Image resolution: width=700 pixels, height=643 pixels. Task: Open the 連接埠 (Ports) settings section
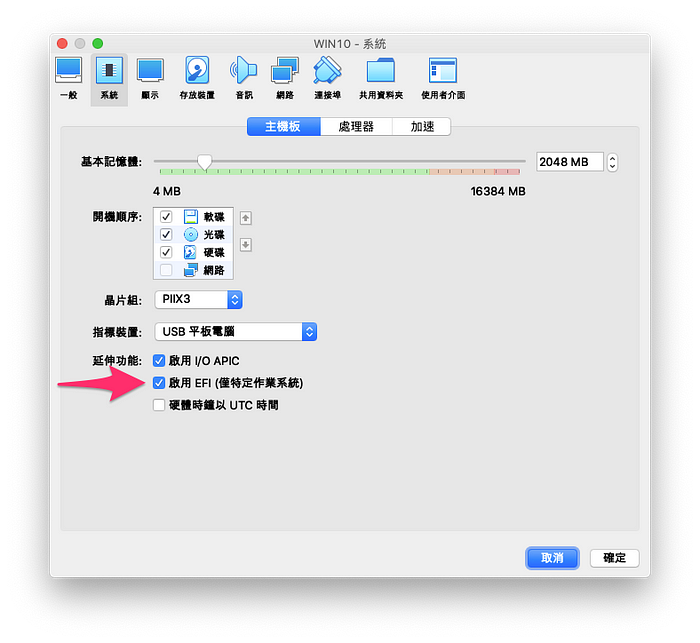point(327,78)
